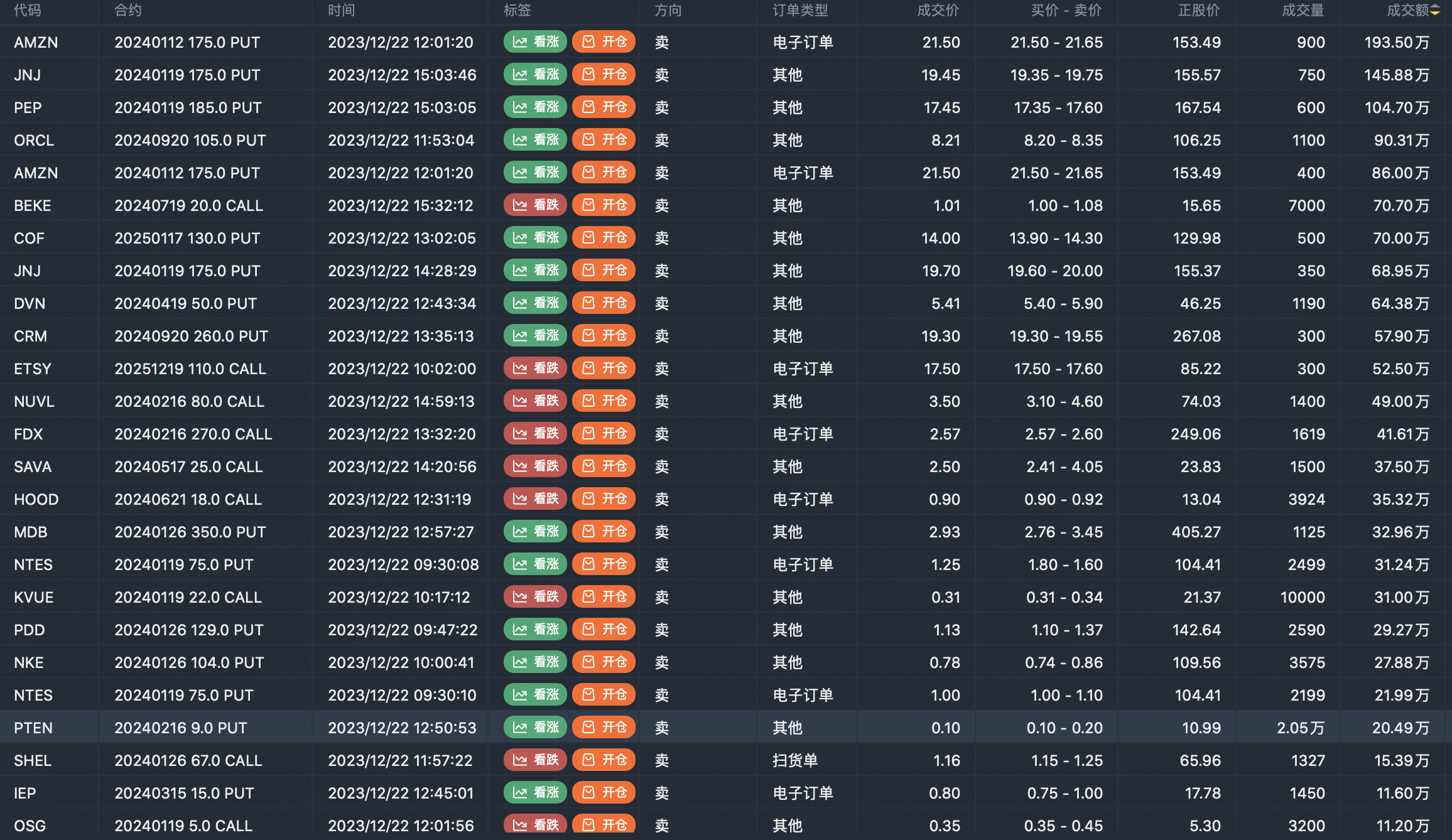Click the 成交额 sort arrow icon
The height and width of the screenshot is (840, 1452).
click(1436, 11)
